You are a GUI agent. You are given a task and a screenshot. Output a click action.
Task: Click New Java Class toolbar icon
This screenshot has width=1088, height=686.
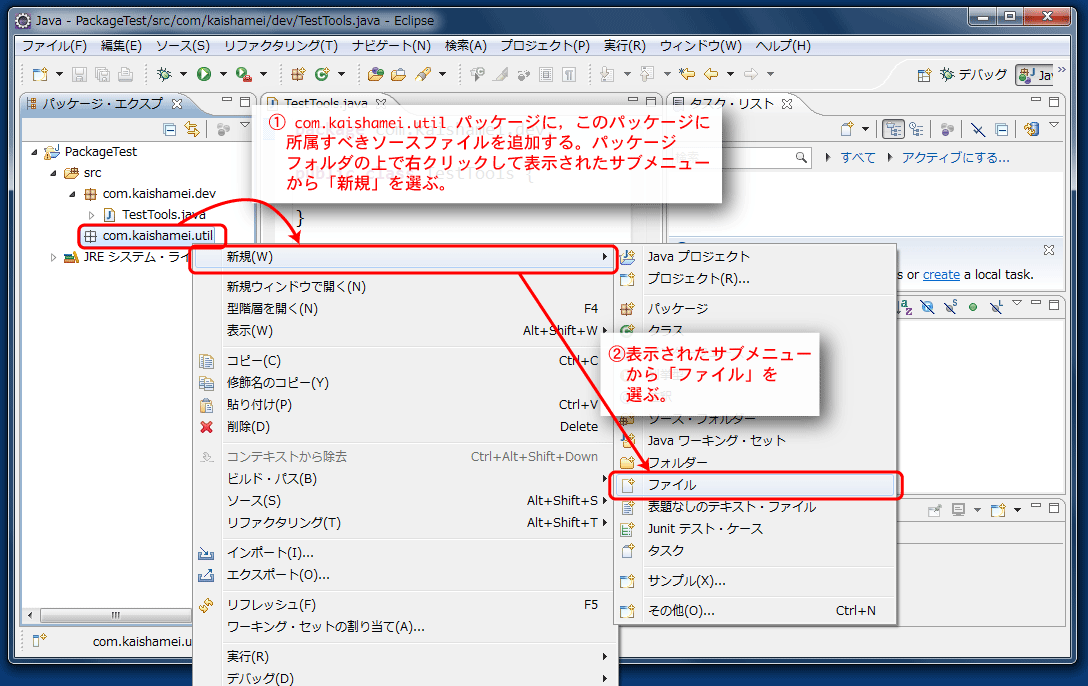tap(322, 74)
